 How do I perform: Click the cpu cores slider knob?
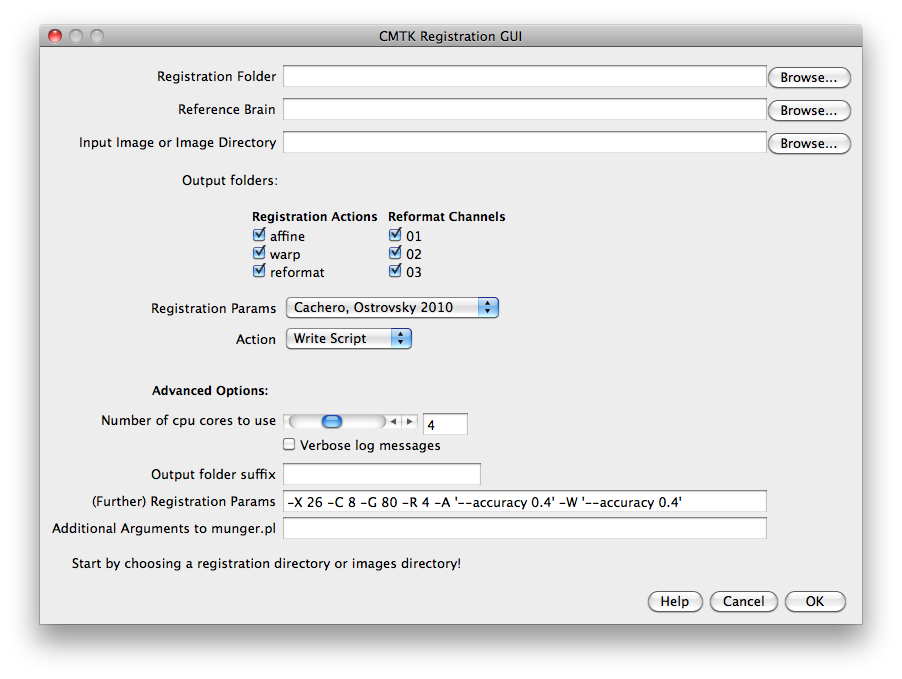click(x=332, y=422)
